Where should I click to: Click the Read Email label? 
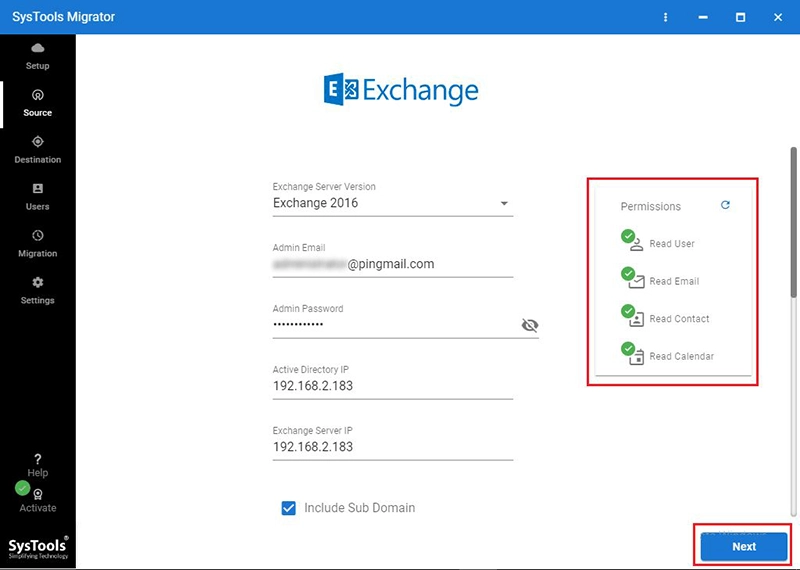point(674,281)
